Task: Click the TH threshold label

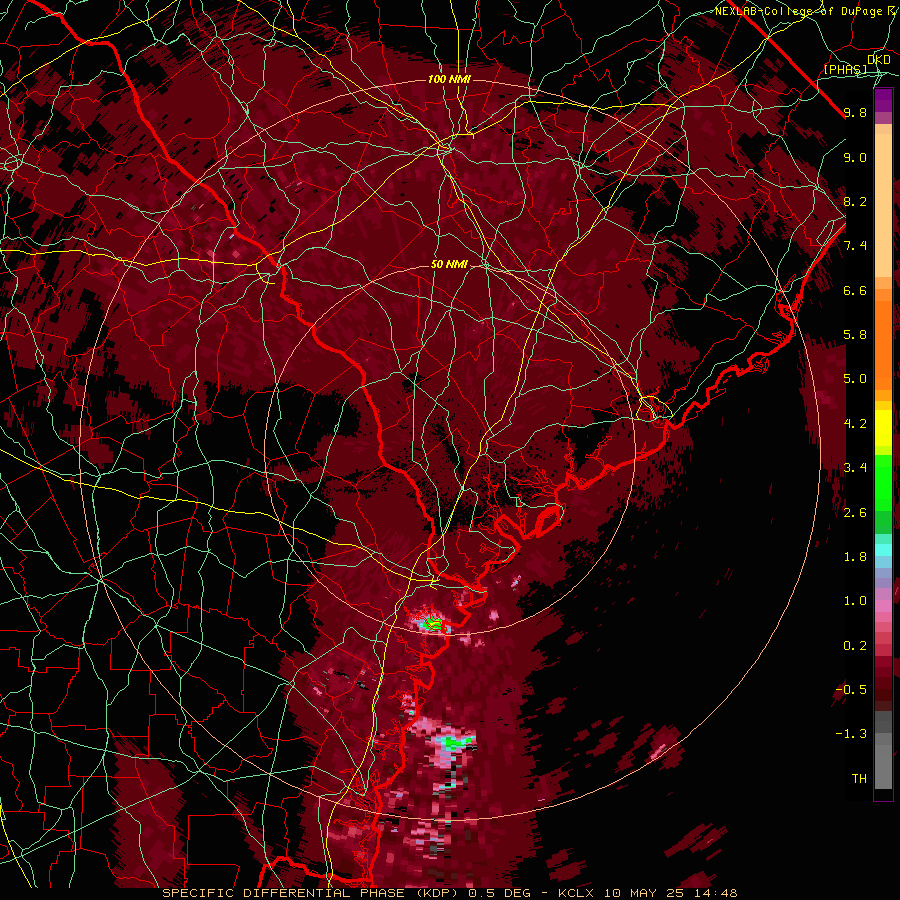Action: pyautogui.click(x=859, y=778)
